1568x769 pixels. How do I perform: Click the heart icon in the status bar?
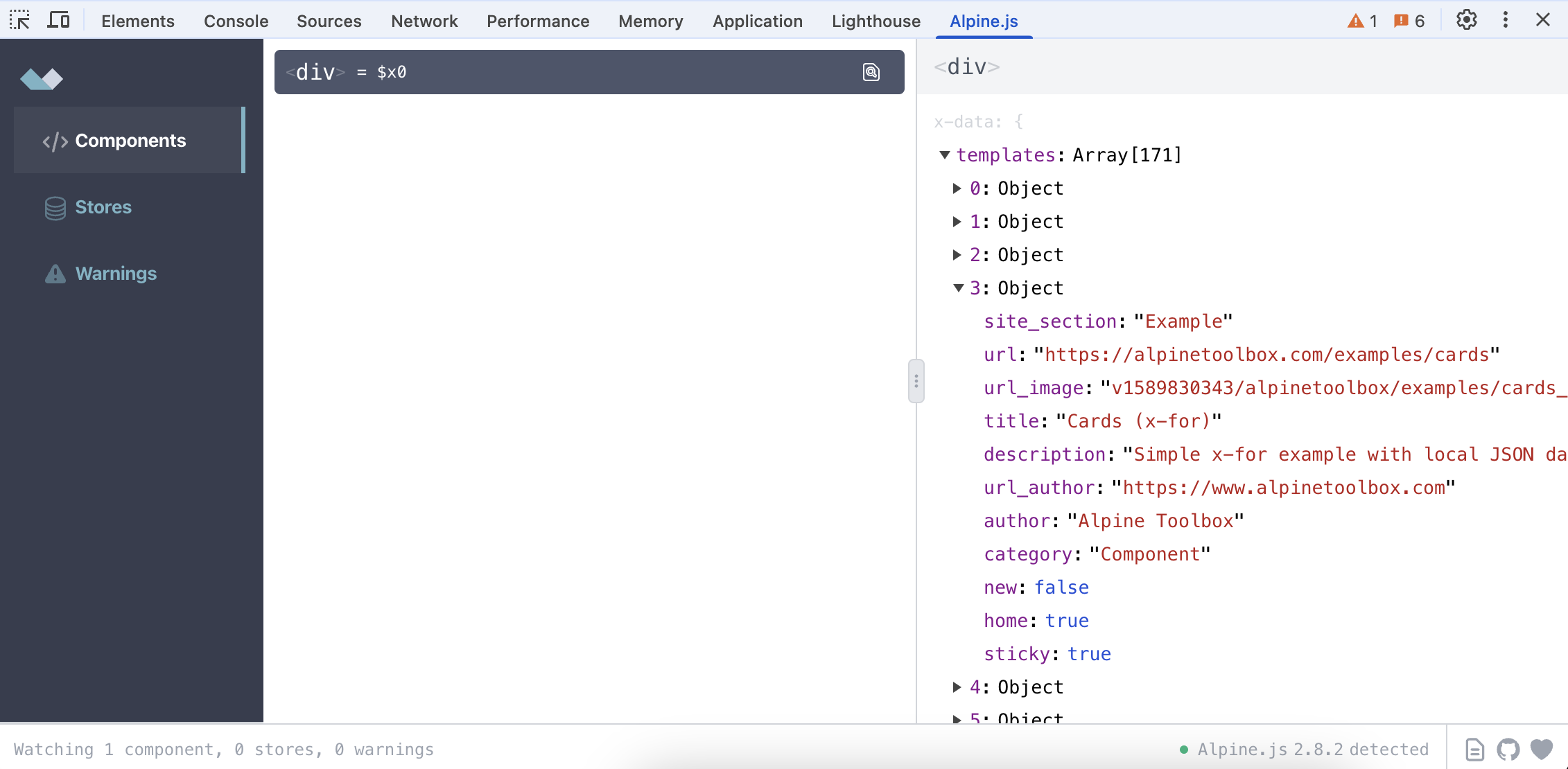point(1540,749)
